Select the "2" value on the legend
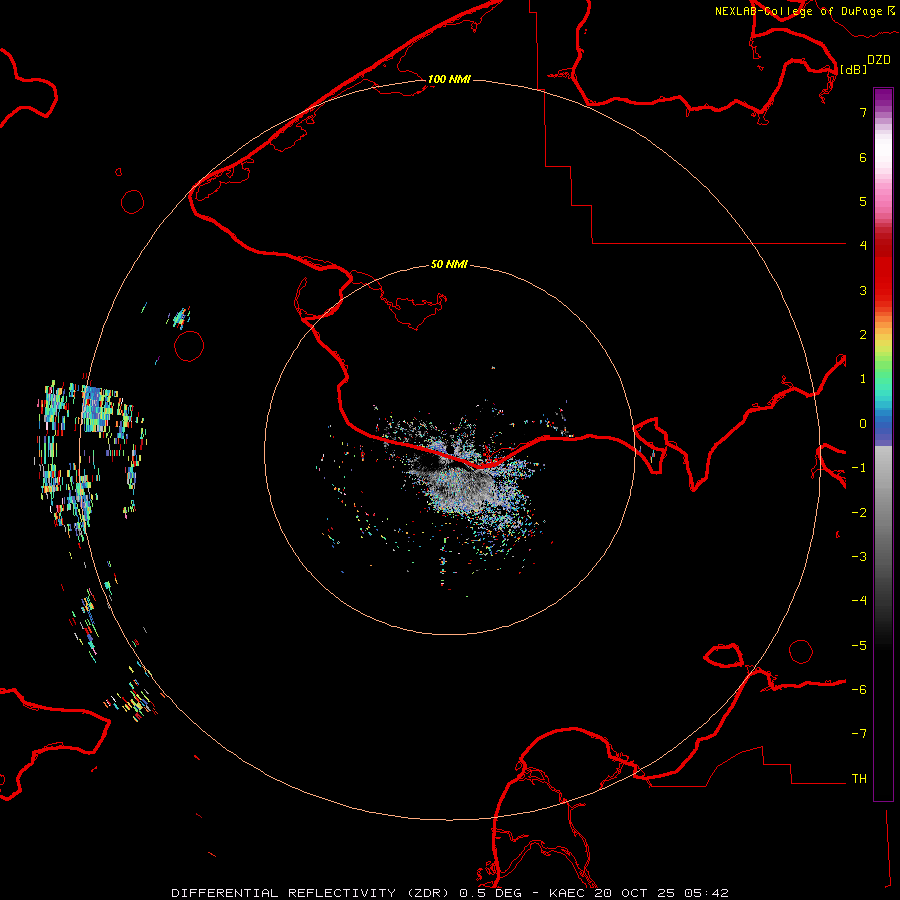Image resolution: width=900 pixels, height=900 pixels. coord(863,335)
